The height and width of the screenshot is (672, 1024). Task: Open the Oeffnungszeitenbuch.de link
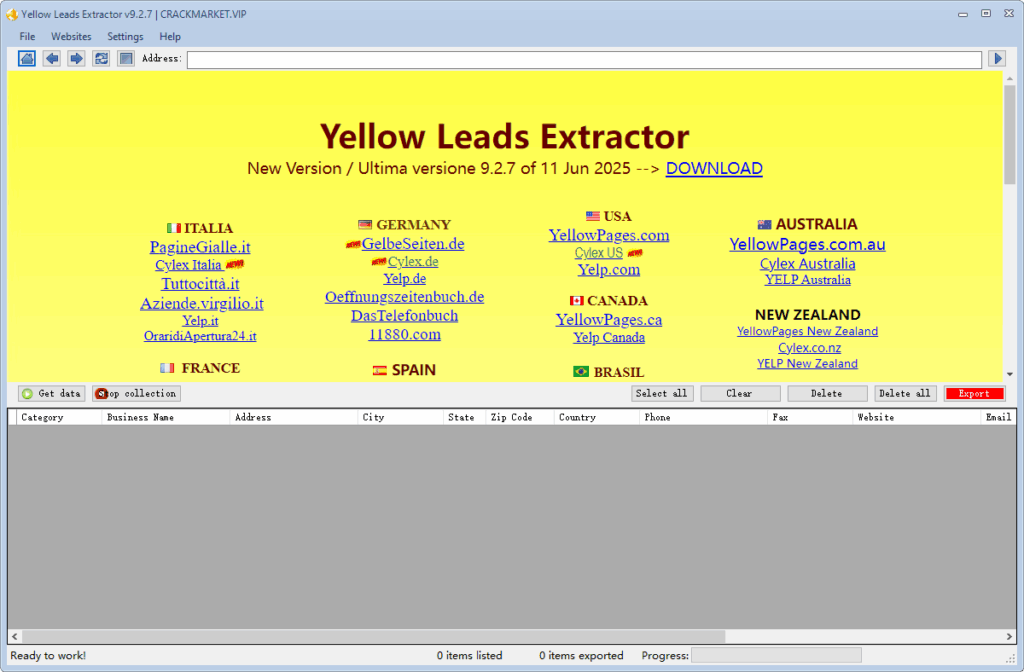point(404,296)
